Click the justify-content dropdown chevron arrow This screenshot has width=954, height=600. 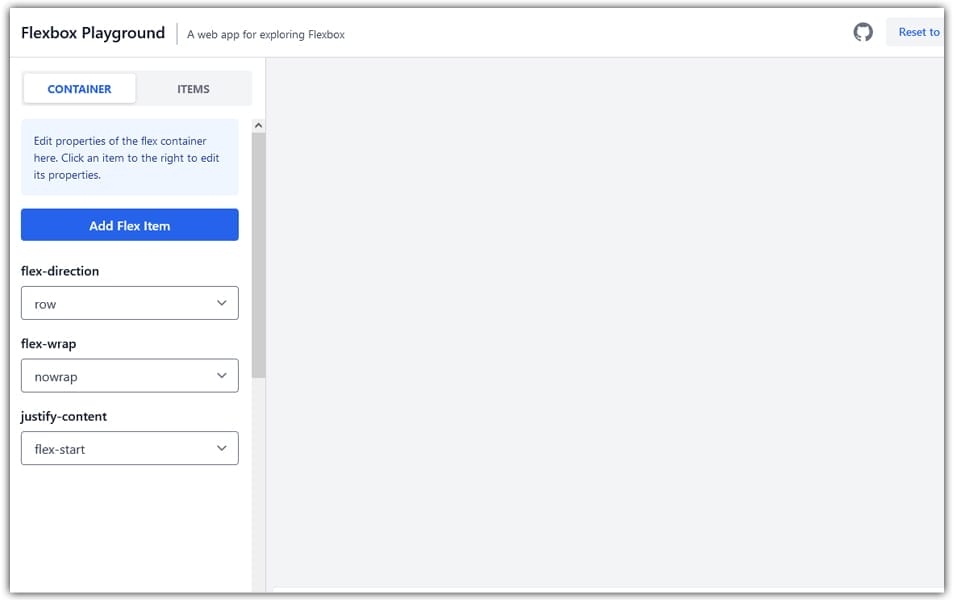222,448
